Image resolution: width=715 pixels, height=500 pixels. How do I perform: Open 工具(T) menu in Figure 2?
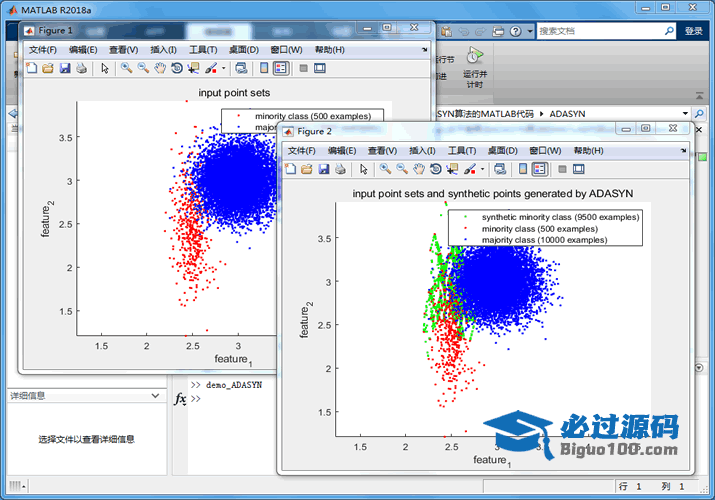pos(462,150)
